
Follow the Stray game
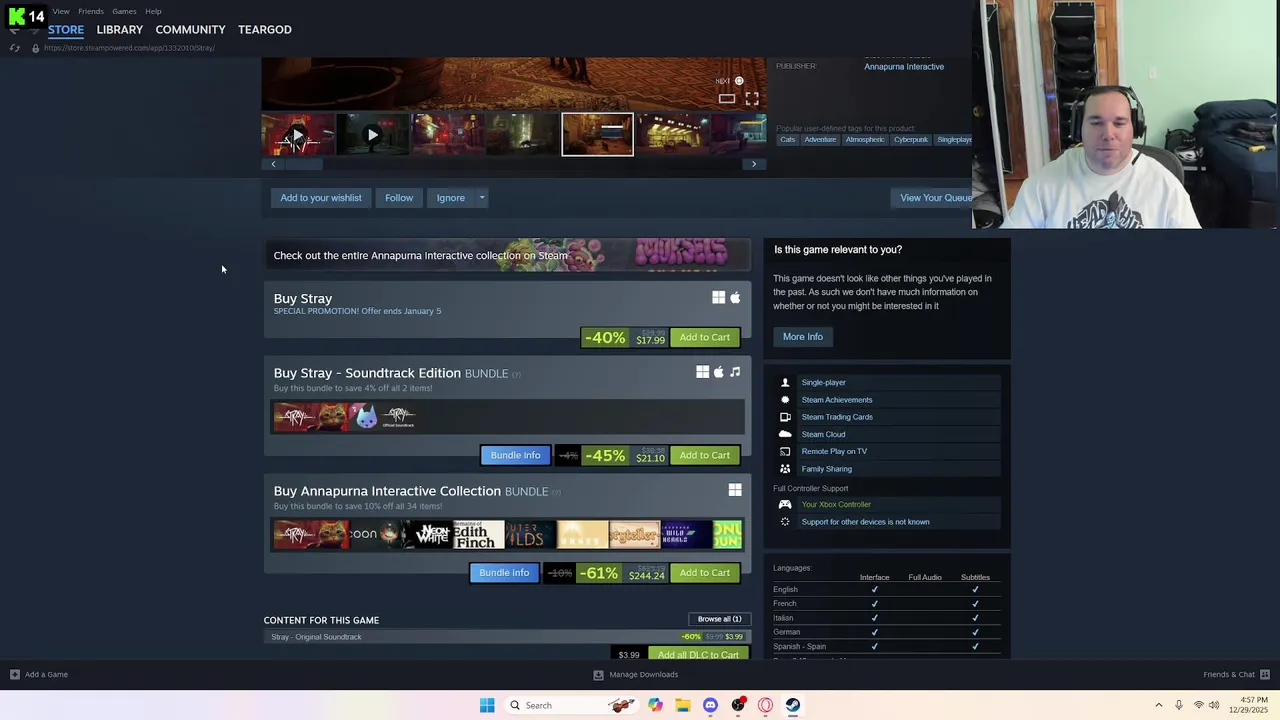pyautogui.click(x=399, y=198)
